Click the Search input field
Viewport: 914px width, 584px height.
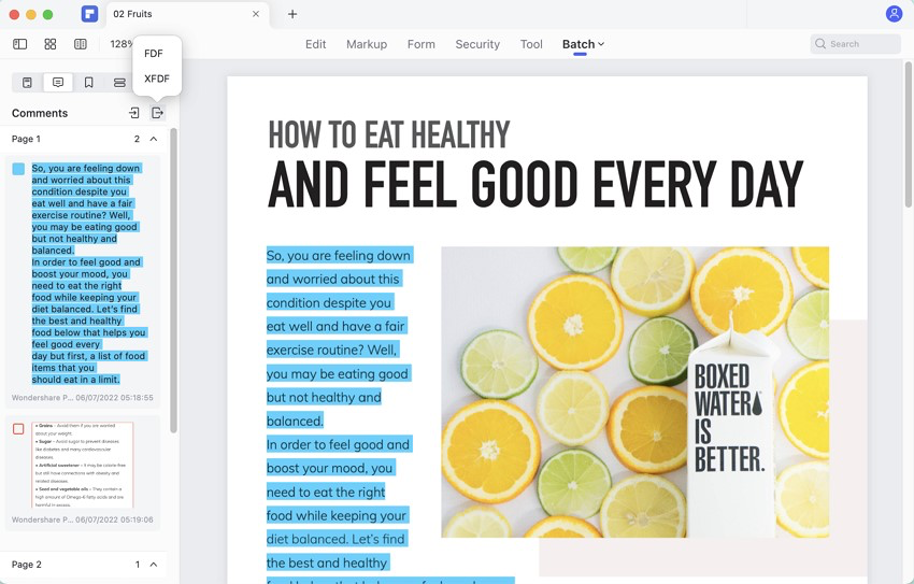click(x=862, y=44)
